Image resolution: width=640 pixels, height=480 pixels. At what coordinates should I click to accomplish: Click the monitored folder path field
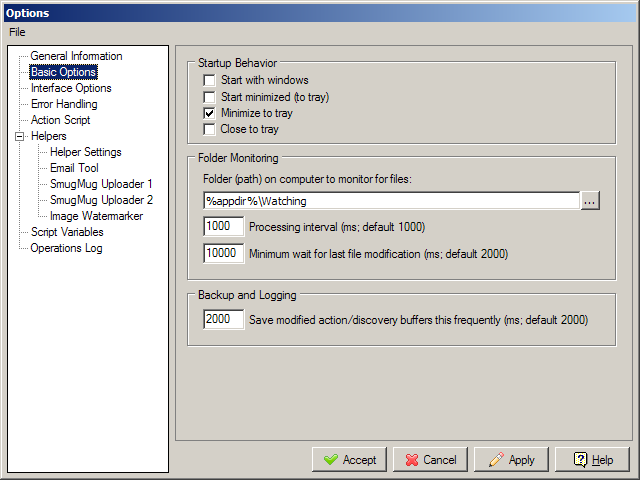coord(391,201)
